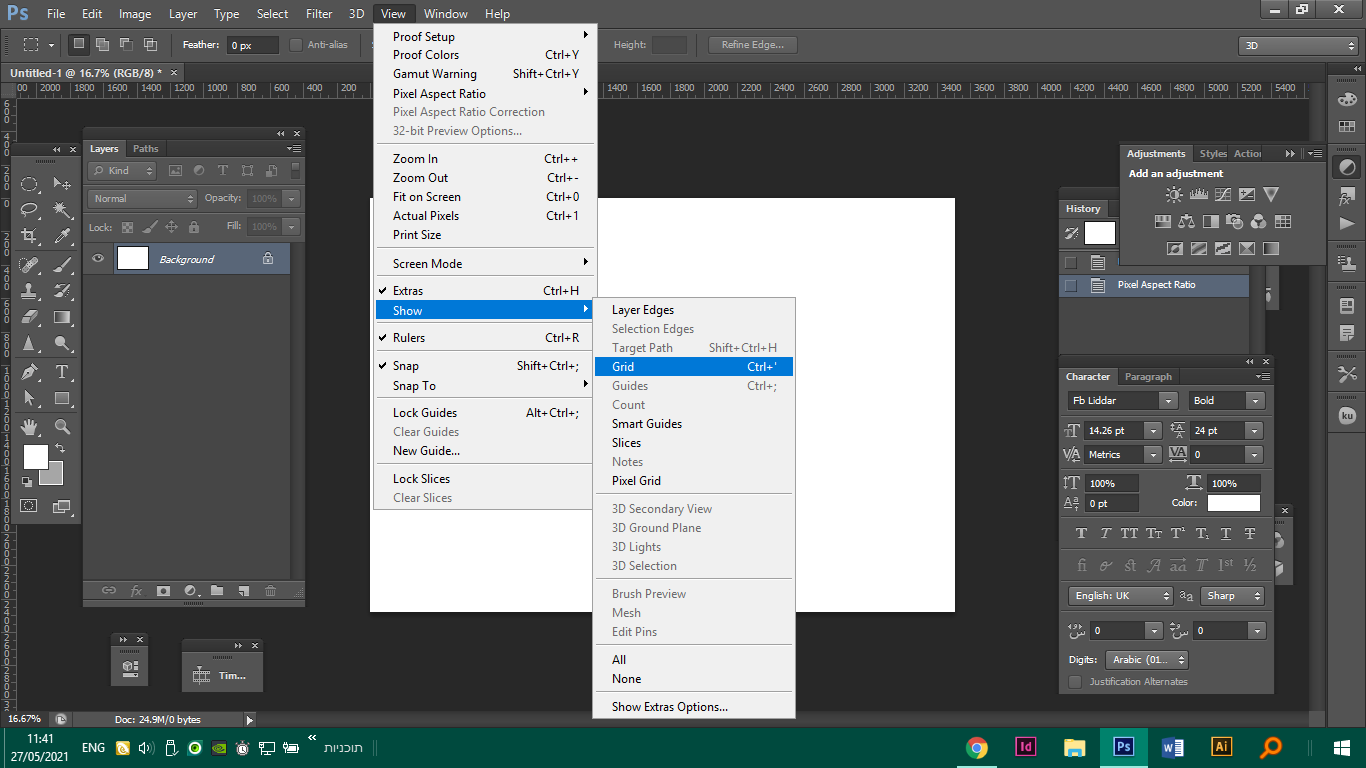
Task: Toggle the Justification Alternates checkbox
Action: click(x=1075, y=682)
